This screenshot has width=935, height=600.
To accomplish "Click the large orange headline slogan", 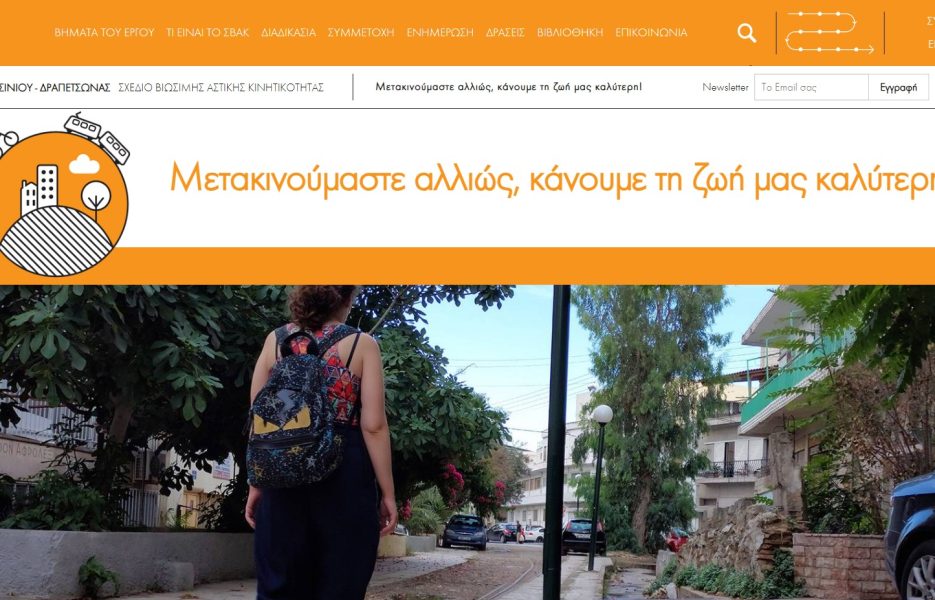I will (552, 179).
